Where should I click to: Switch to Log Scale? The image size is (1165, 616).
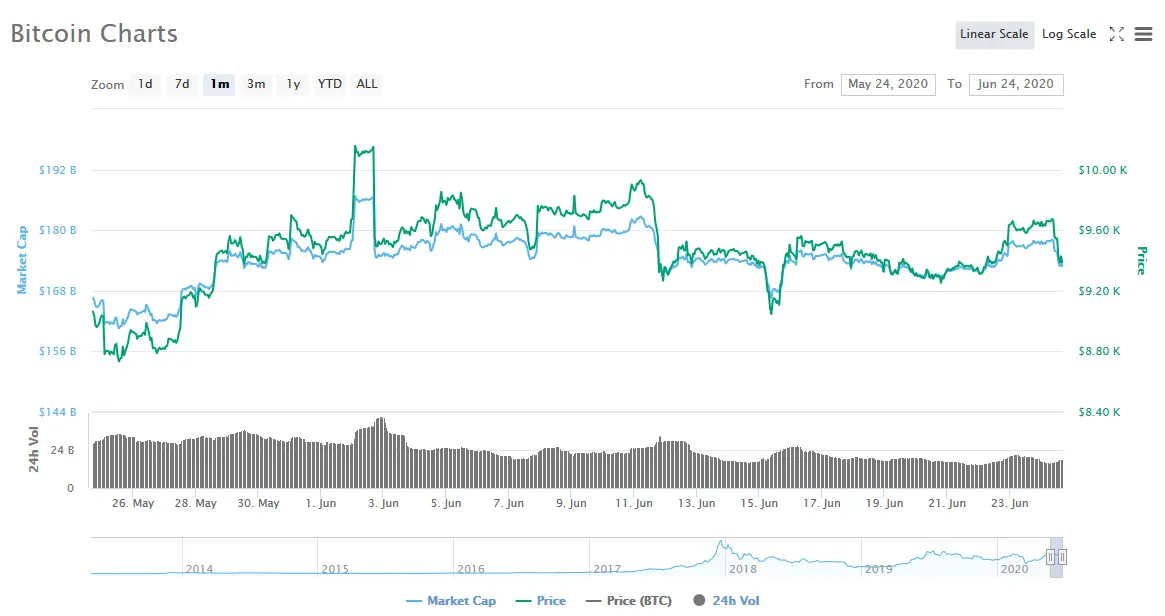pyautogui.click(x=1068, y=34)
